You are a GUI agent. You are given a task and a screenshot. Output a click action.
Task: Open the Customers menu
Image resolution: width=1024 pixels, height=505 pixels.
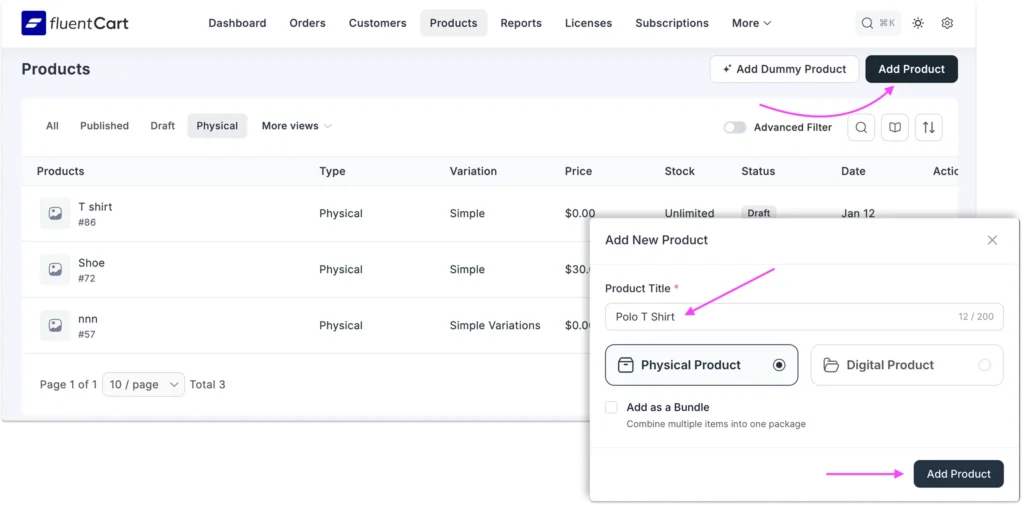click(377, 23)
